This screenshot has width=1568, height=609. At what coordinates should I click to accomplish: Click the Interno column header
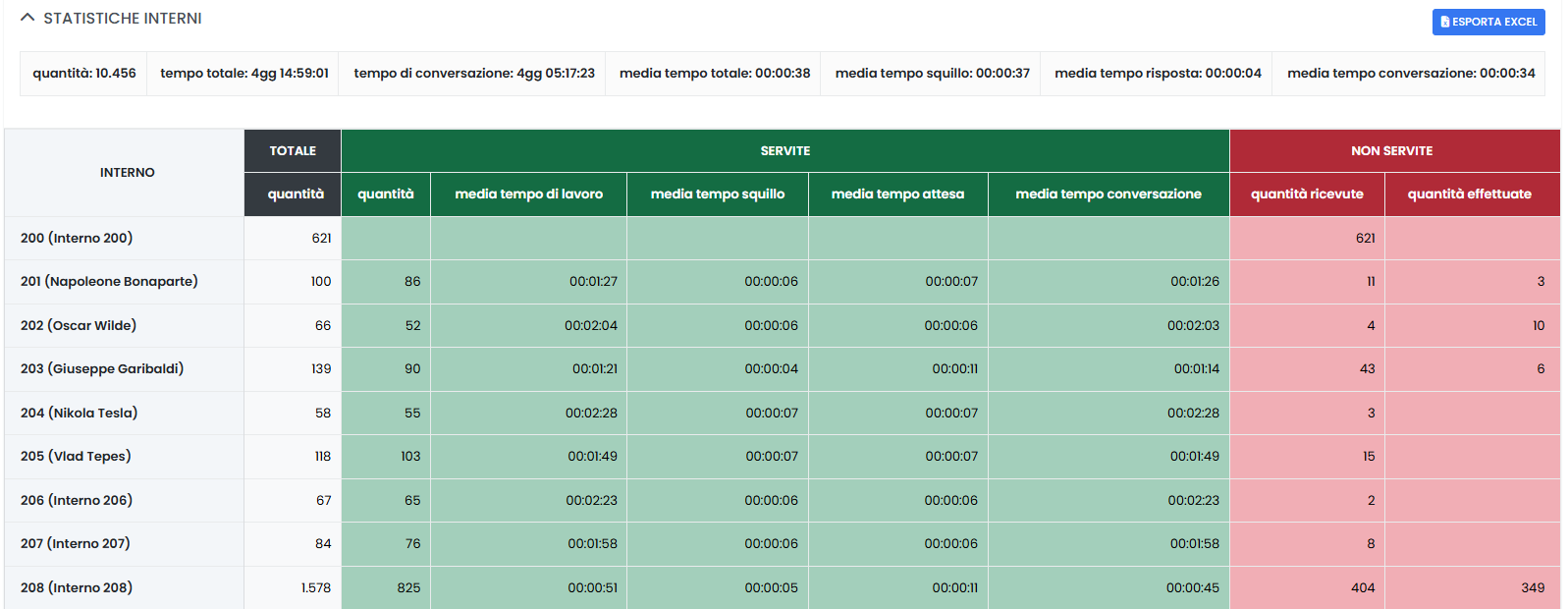point(127,173)
